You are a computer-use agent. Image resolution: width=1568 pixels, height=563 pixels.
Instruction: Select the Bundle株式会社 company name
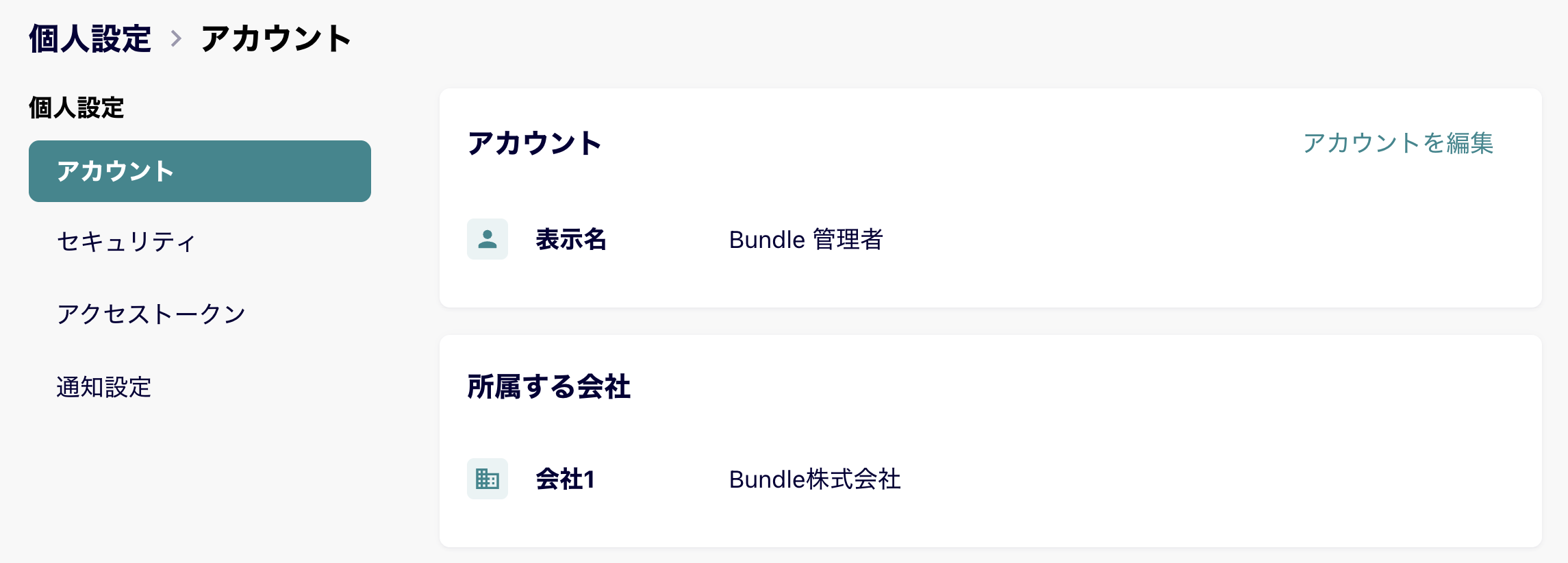click(x=815, y=479)
